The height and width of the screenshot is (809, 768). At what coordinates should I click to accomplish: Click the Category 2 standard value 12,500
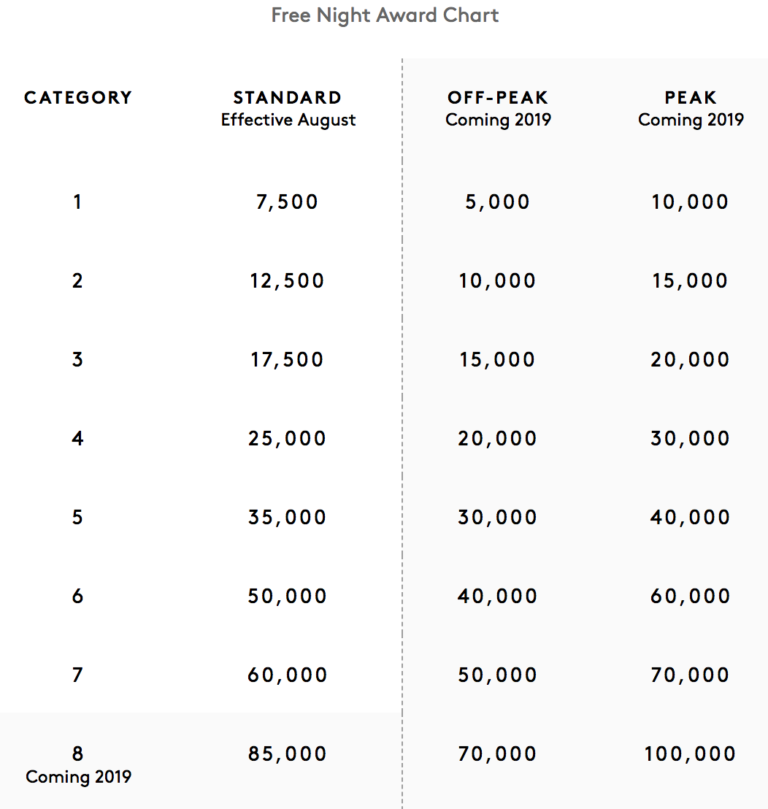point(287,281)
